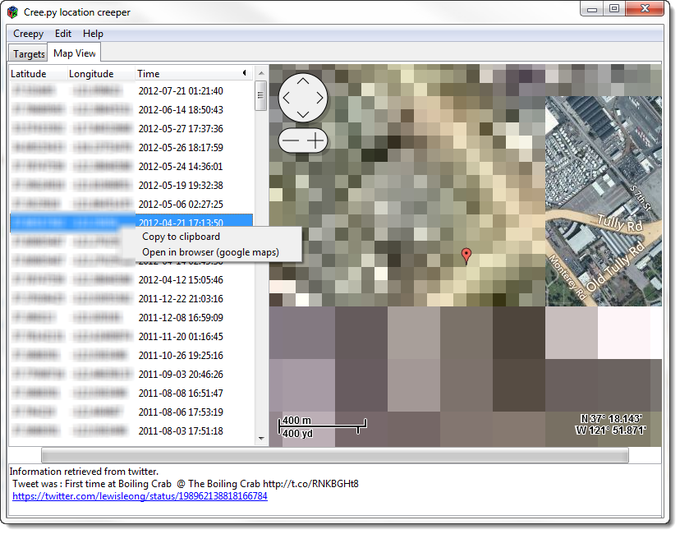This screenshot has width=680, height=534.
Task: Select row with time 2011-12-08 16:59:09
Action: (x=131, y=318)
